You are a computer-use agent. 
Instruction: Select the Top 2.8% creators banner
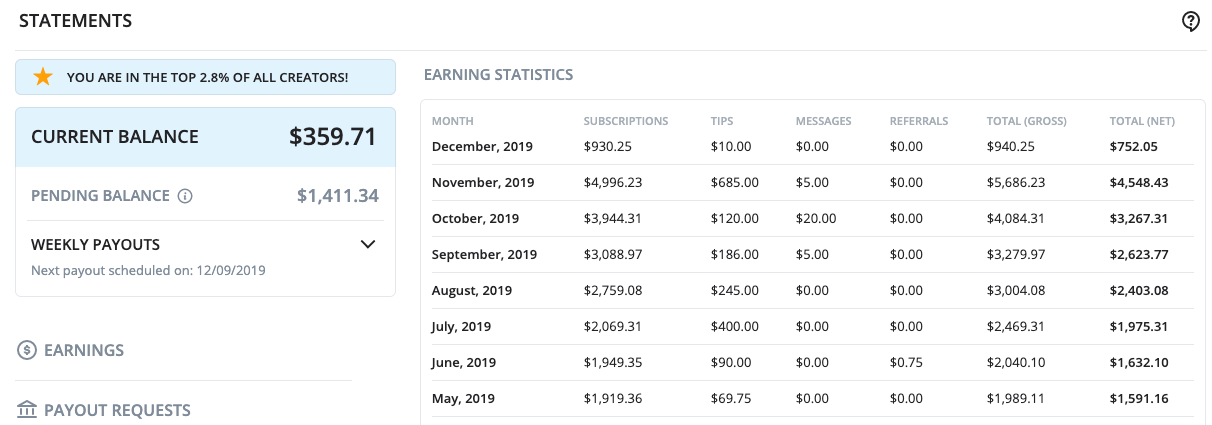205,77
